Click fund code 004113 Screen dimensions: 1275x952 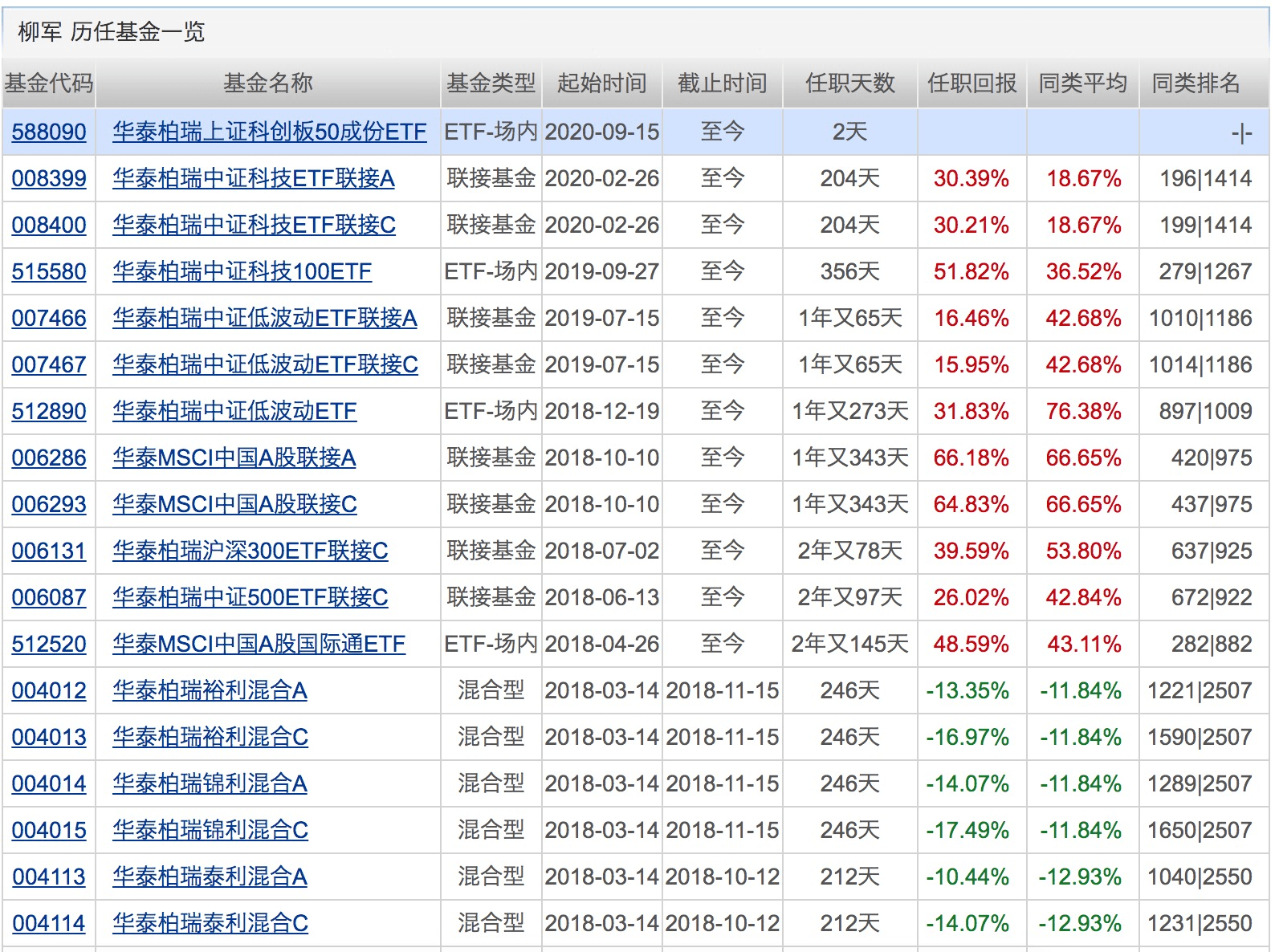[x=49, y=877]
